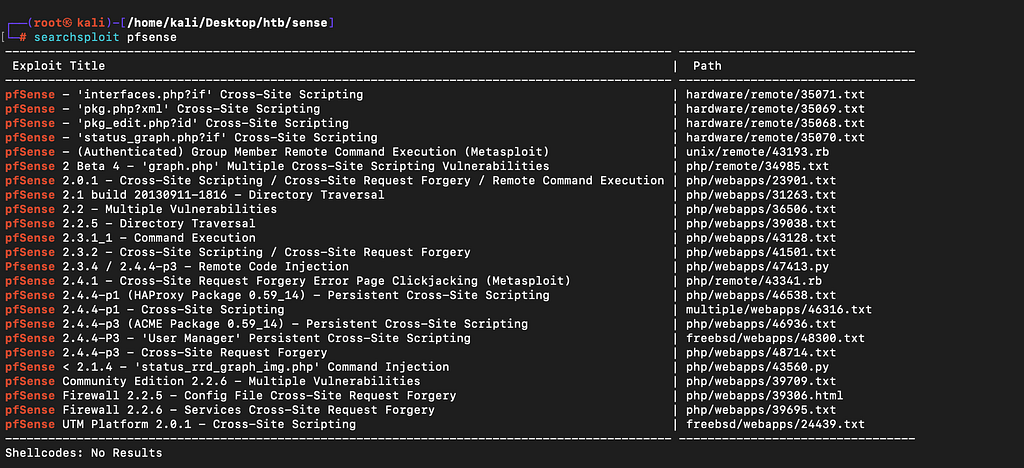This screenshot has height=468, width=1024.
Task: Click pfSense 2.4.4-p1 - Cross-Site Scripting title
Action: click(145, 310)
